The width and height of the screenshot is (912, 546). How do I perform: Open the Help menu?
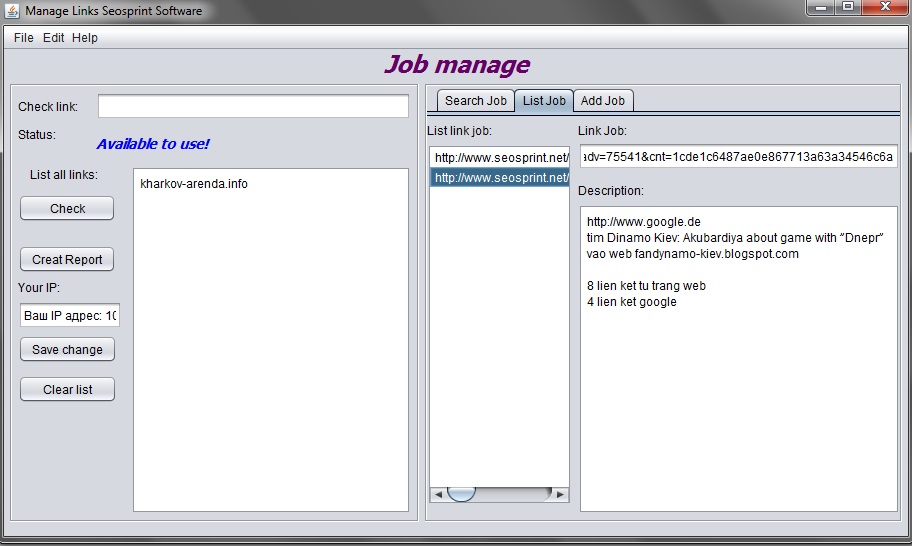click(x=85, y=38)
